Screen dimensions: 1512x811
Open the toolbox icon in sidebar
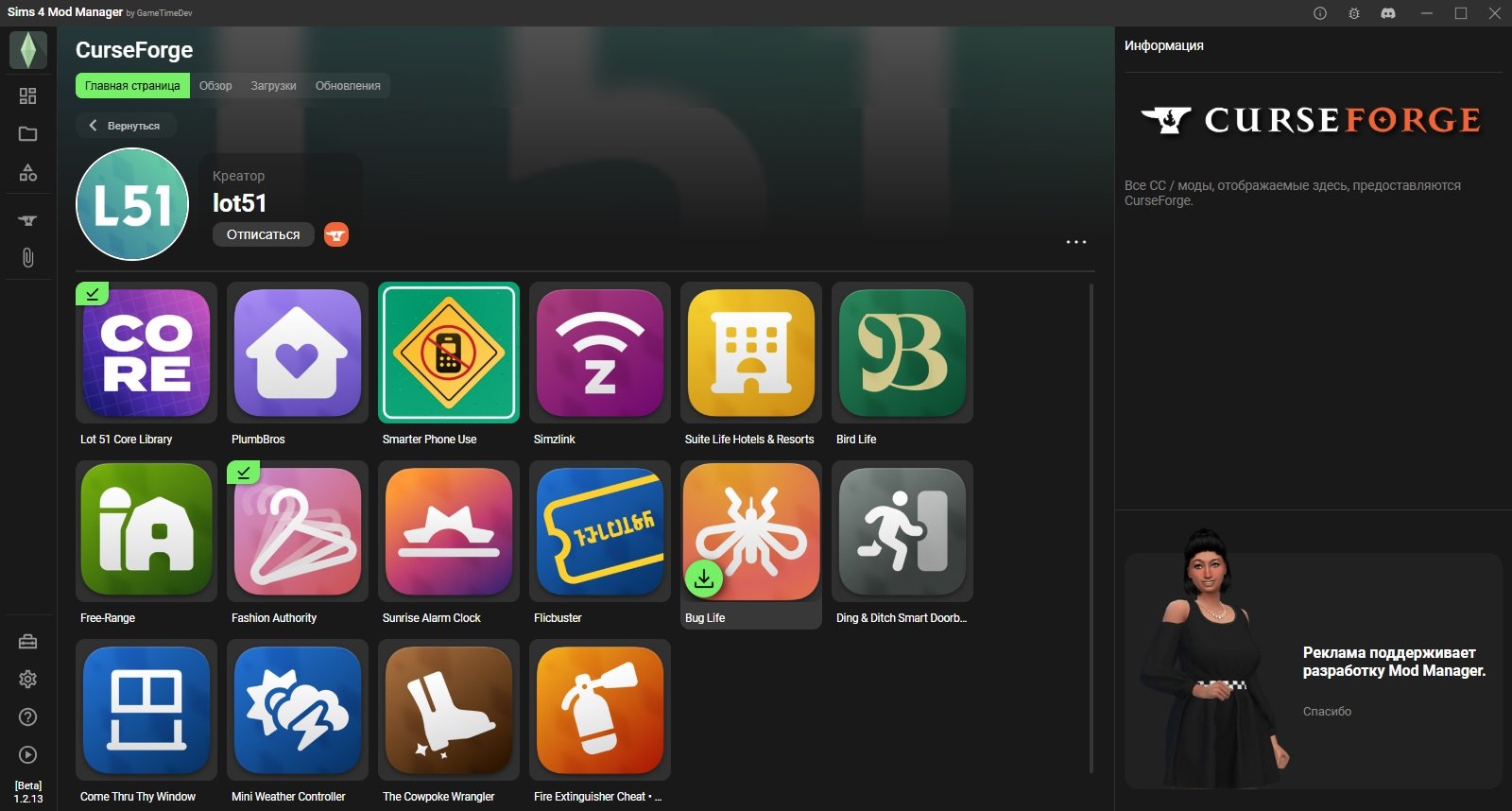tap(27, 642)
